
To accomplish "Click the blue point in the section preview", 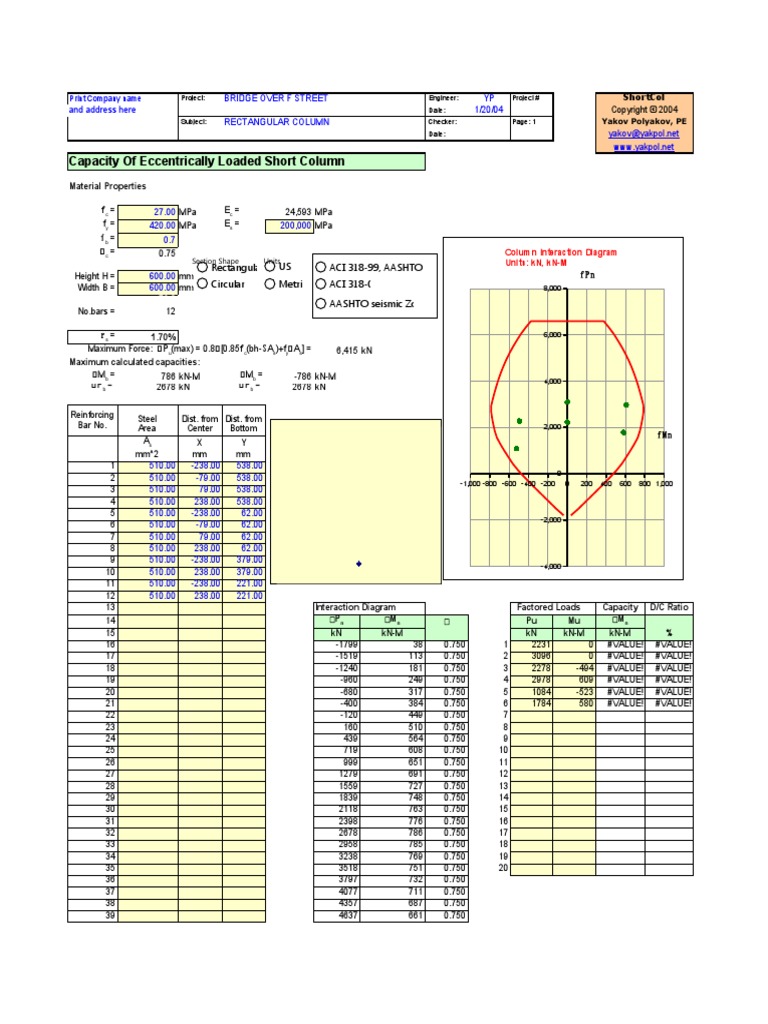I will click(x=359, y=564).
